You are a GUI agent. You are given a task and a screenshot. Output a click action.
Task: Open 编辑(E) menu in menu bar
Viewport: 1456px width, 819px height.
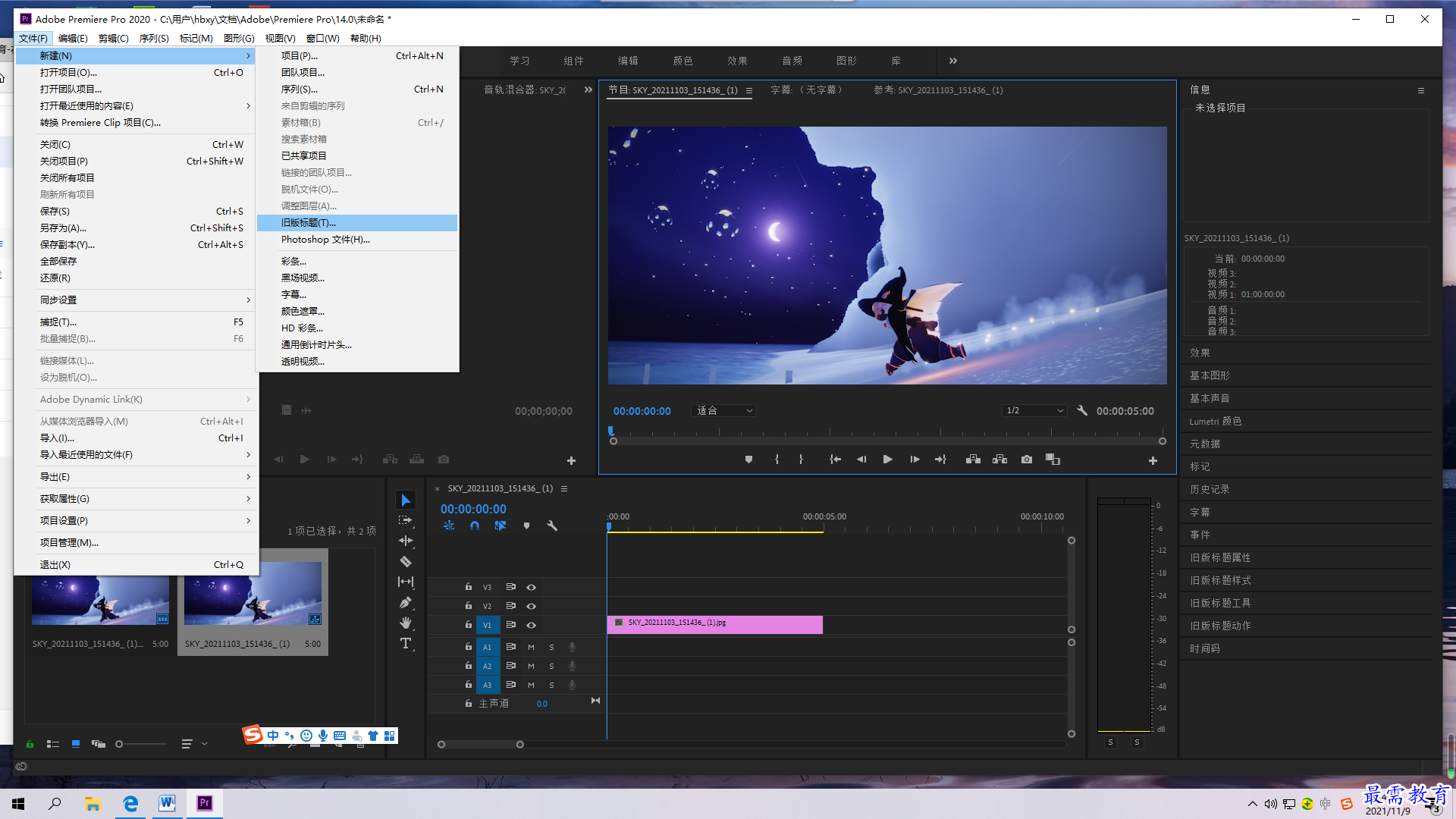73,38
